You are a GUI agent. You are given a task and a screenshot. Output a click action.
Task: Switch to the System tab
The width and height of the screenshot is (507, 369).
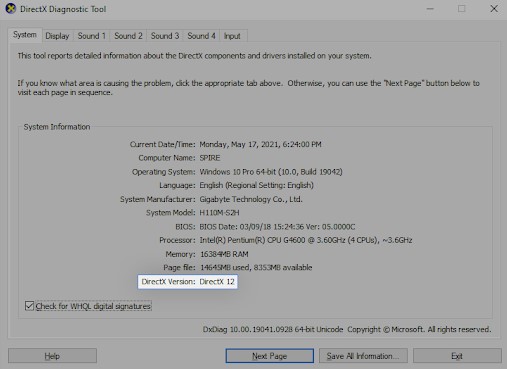[25, 35]
